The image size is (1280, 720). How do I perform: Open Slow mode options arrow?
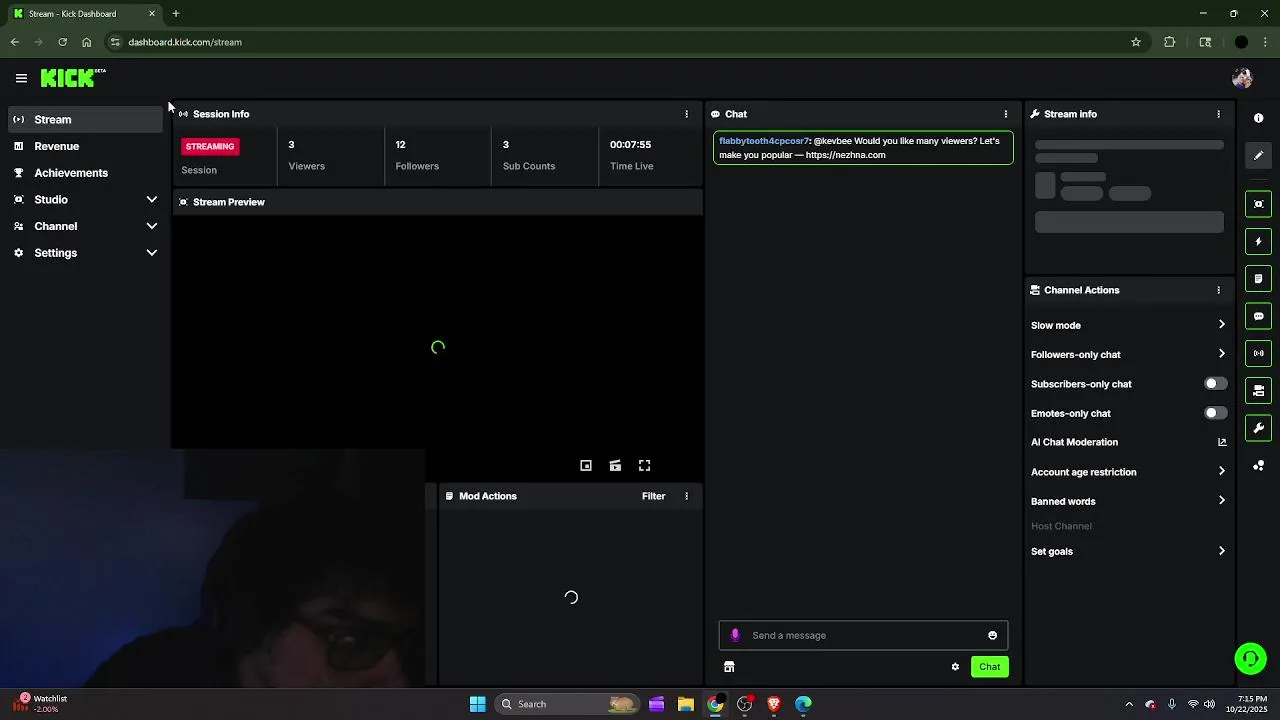pyautogui.click(x=1221, y=325)
